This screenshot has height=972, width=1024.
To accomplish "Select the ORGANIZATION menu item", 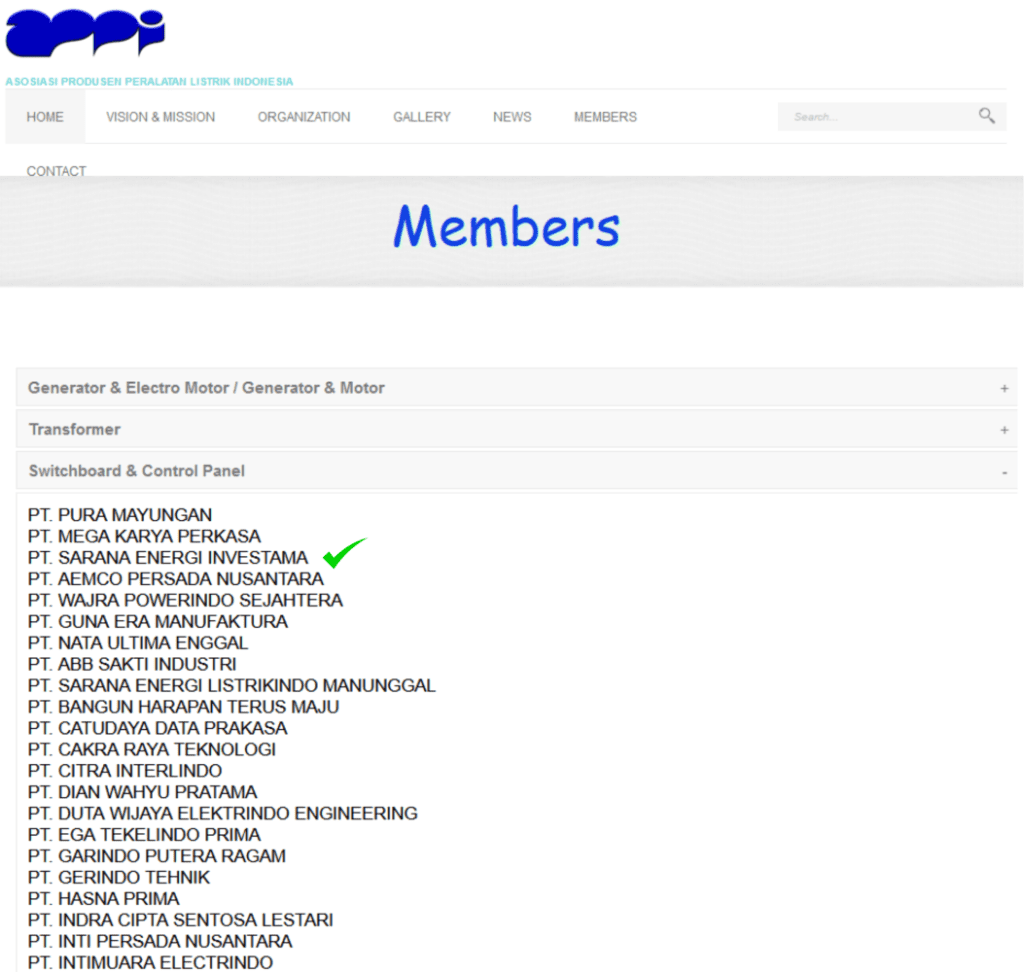I will (304, 117).
